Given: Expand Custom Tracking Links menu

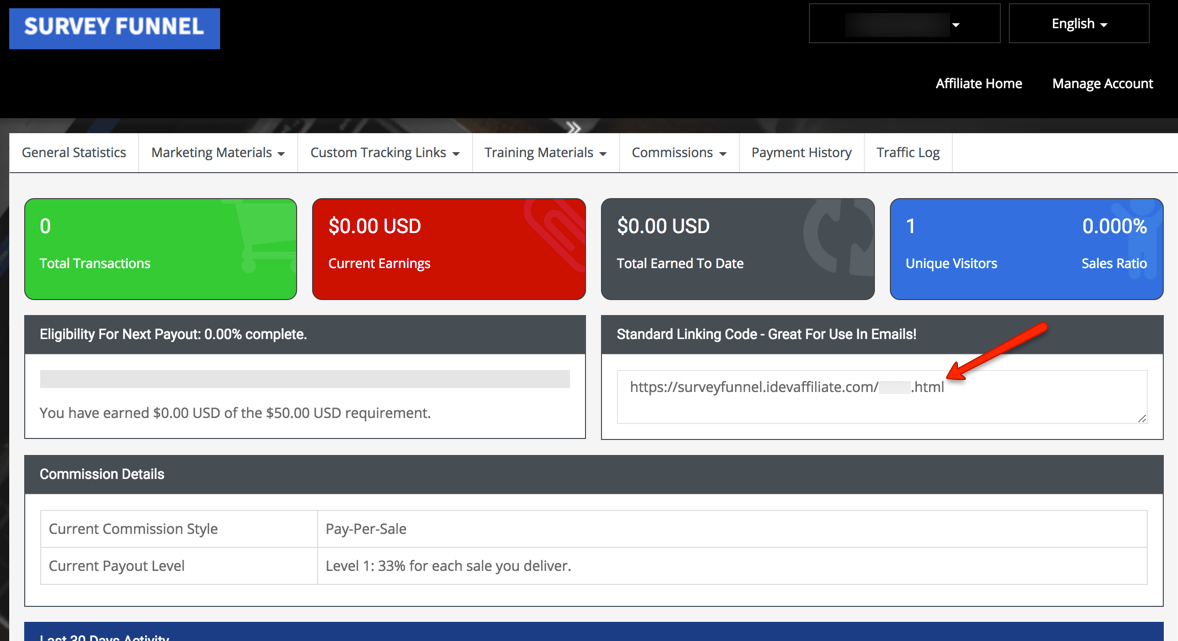Looking at the screenshot, I should [x=384, y=153].
